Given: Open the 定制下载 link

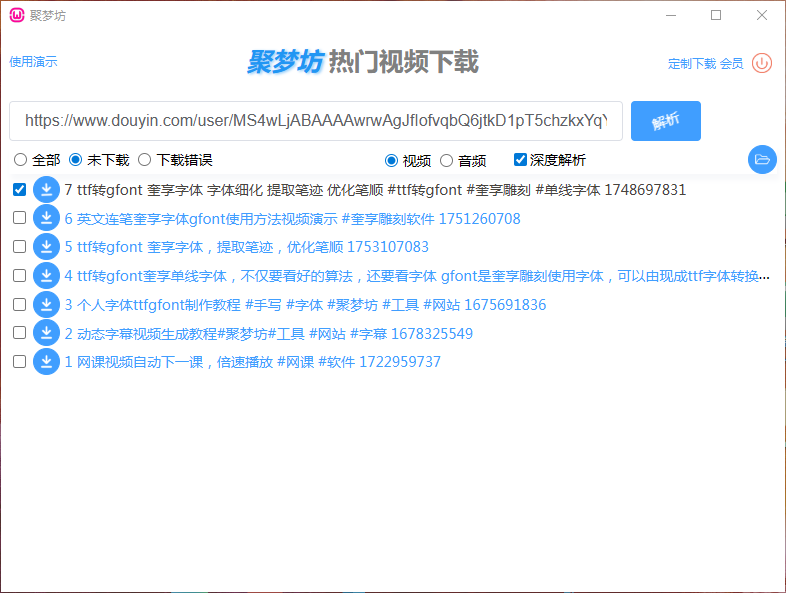Looking at the screenshot, I should 692,64.
